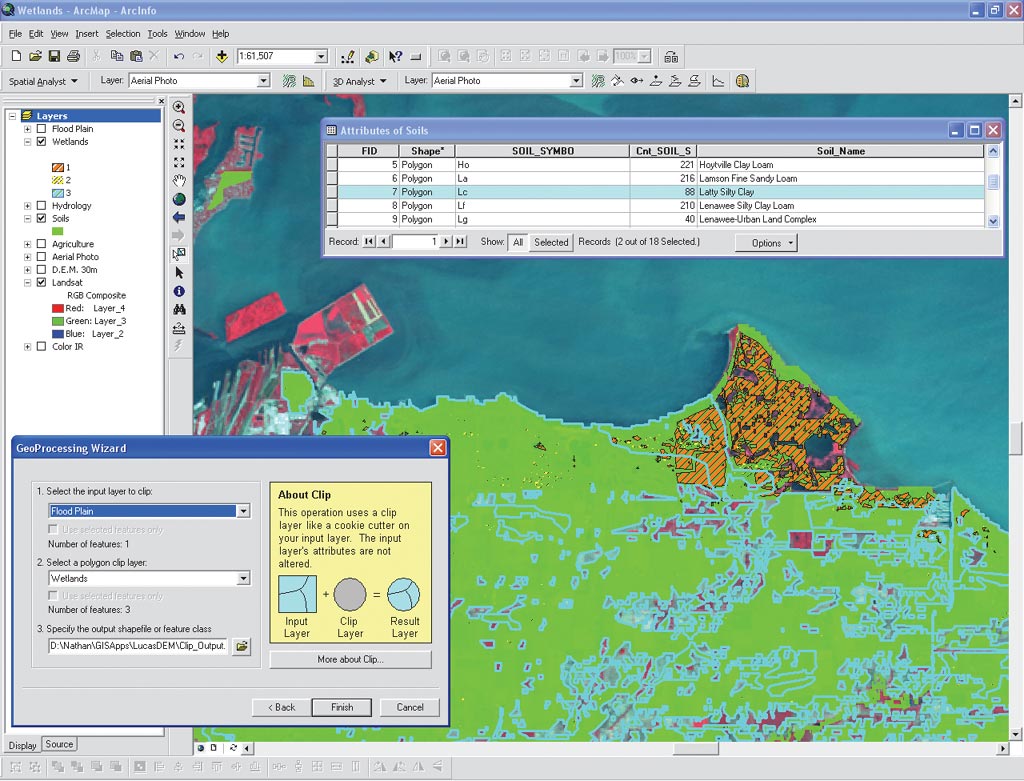The image size is (1024, 781).
Task: Click the Add Data toolbar button
Action: tap(221, 57)
